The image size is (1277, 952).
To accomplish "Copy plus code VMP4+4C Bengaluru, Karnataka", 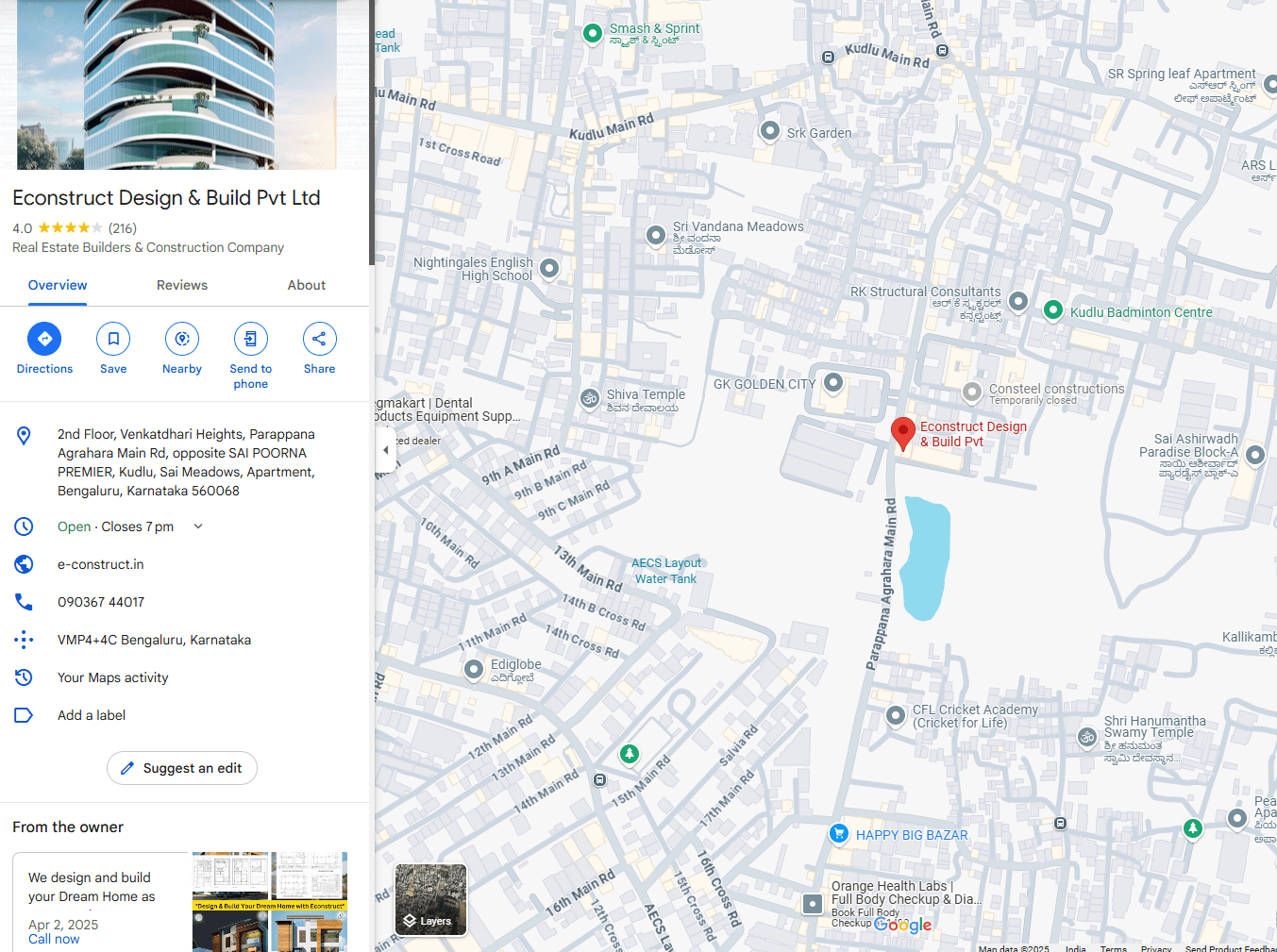I will point(154,640).
